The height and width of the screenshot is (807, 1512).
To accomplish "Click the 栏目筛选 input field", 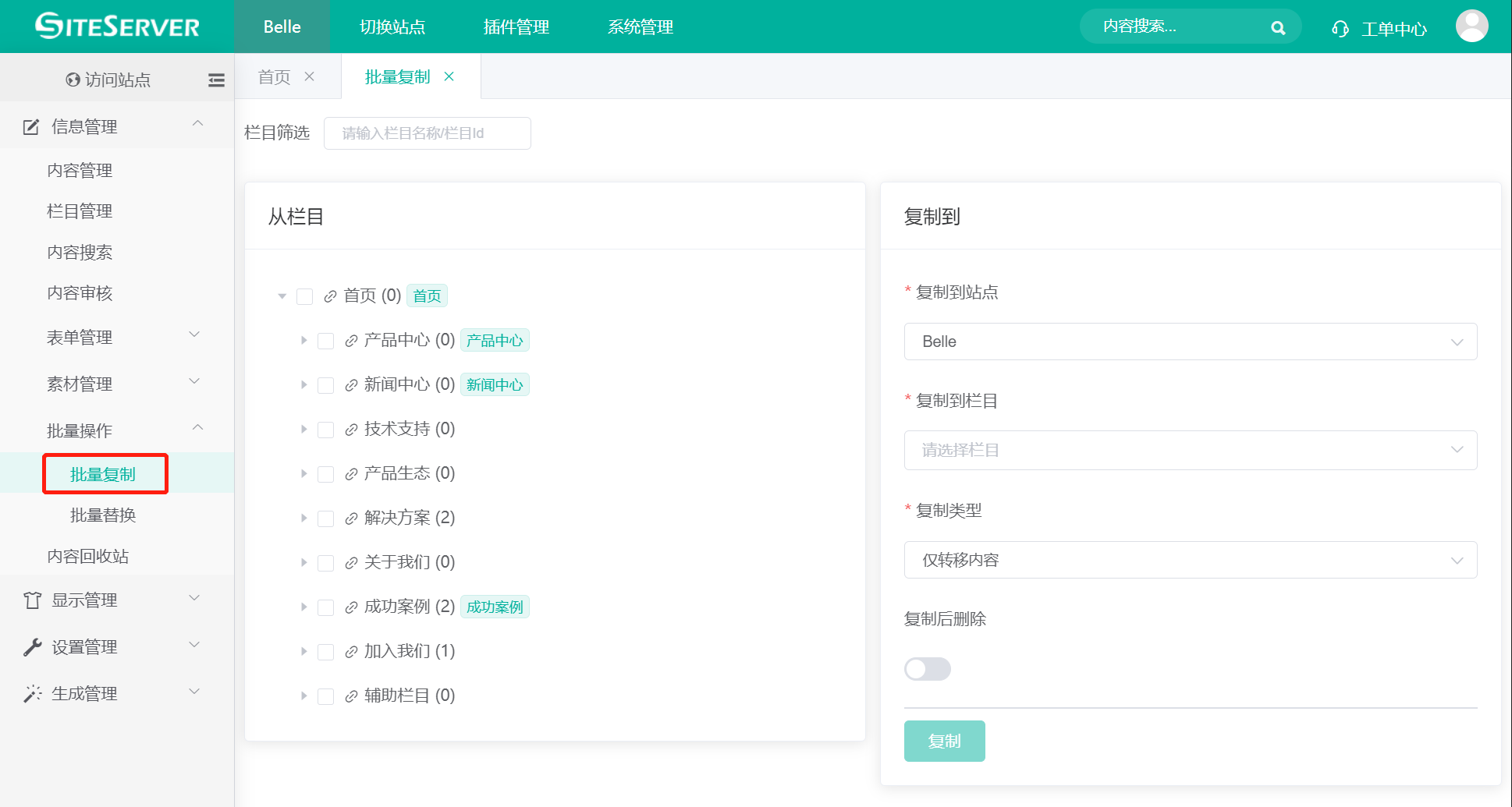I will click(427, 133).
